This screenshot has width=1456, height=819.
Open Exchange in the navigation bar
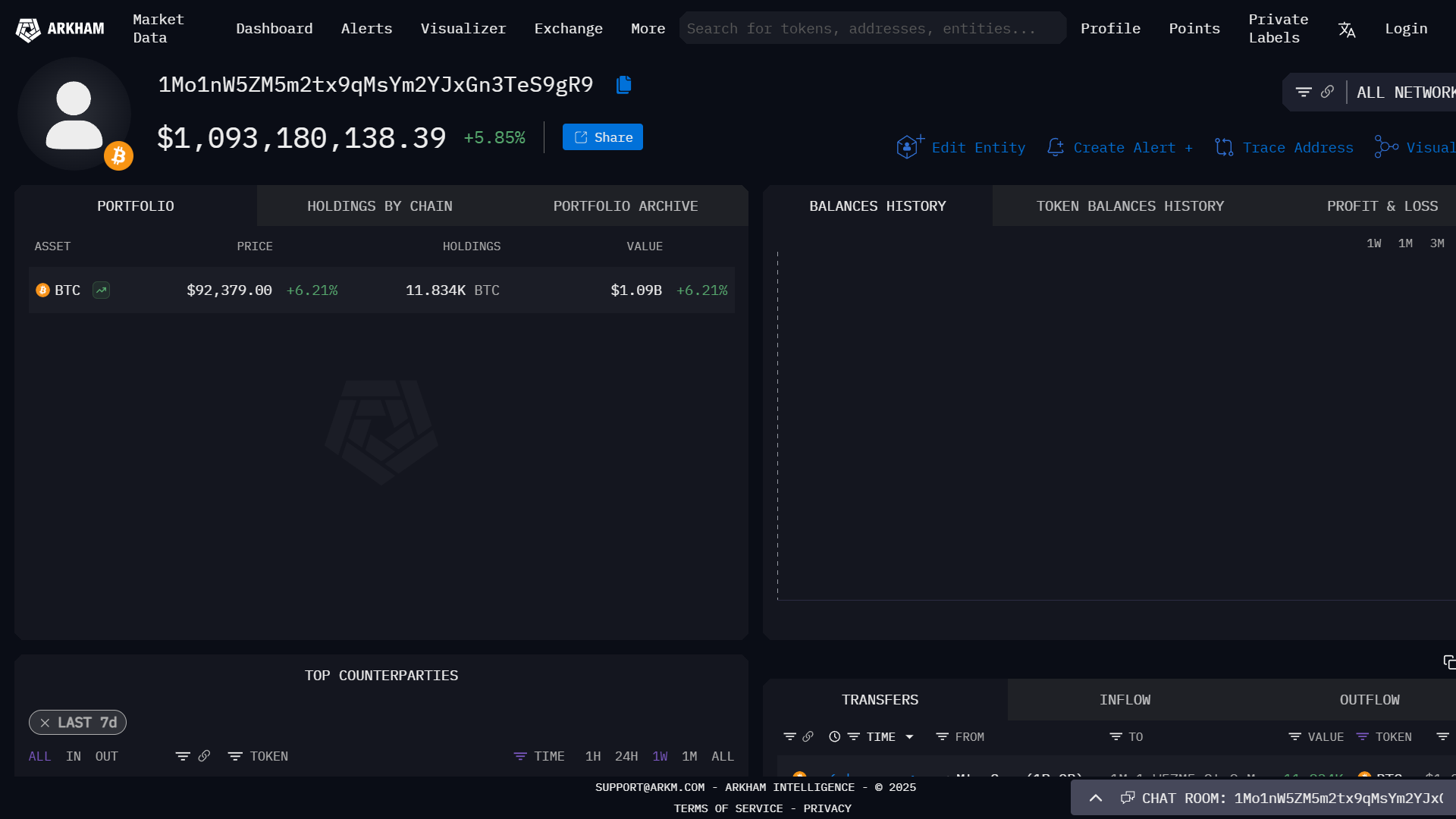point(569,29)
